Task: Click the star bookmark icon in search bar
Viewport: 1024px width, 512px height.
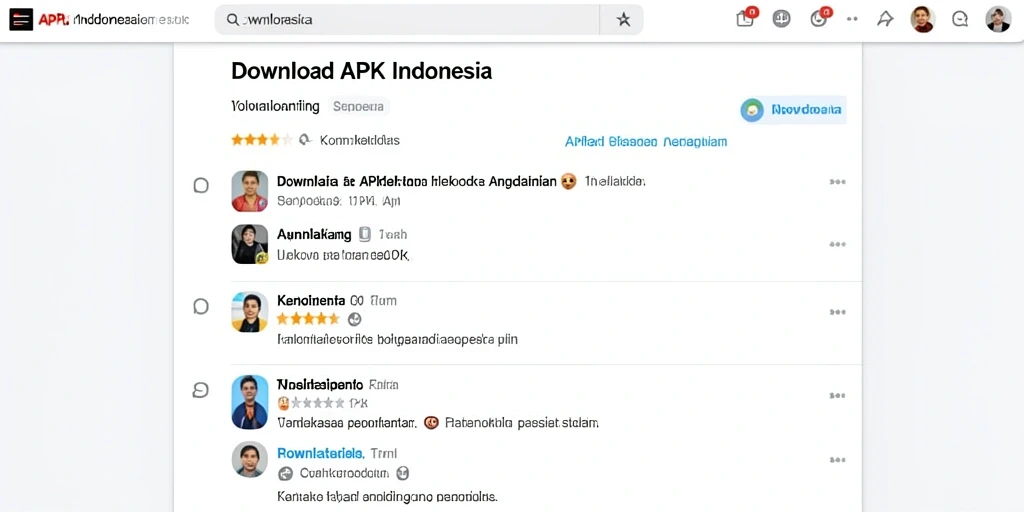Action: point(624,20)
